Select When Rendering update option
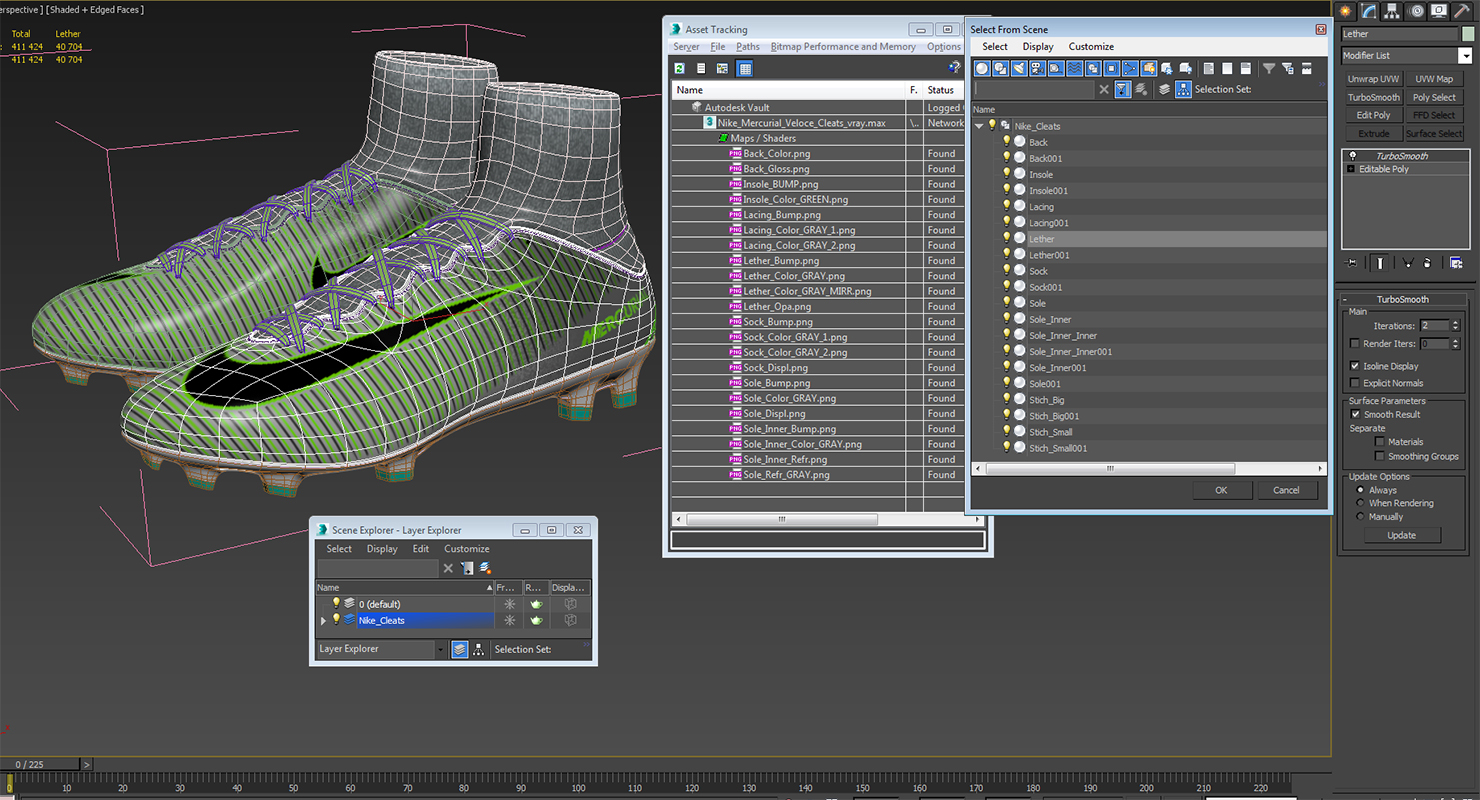Screen dimensions: 1480x800 coord(1360,503)
